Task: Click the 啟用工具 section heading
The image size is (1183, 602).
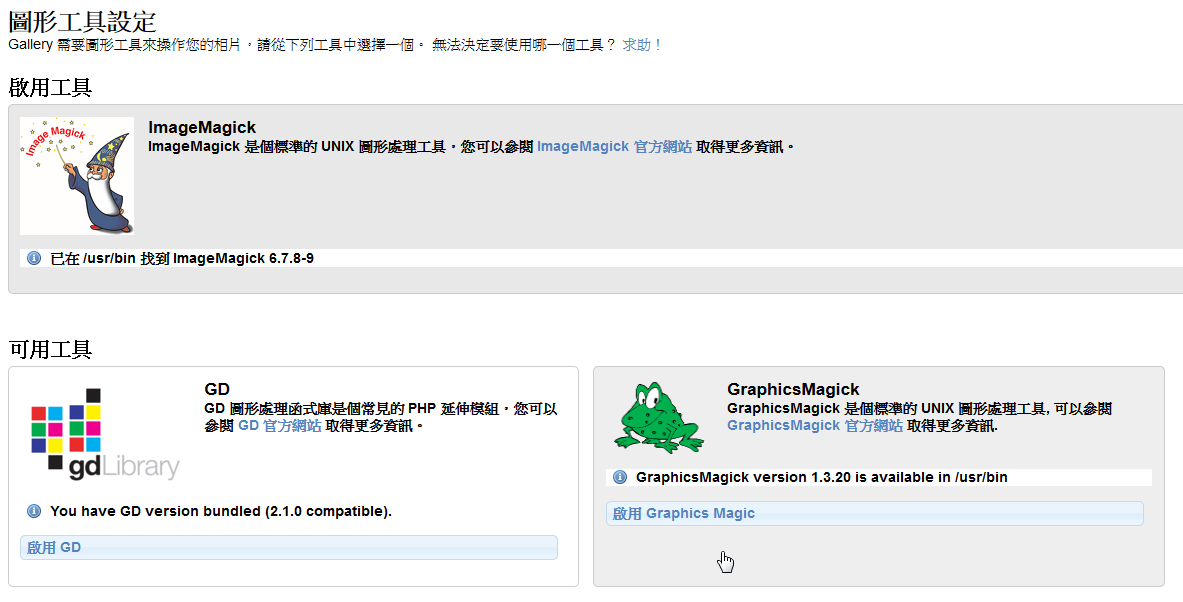Action: (x=50, y=88)
